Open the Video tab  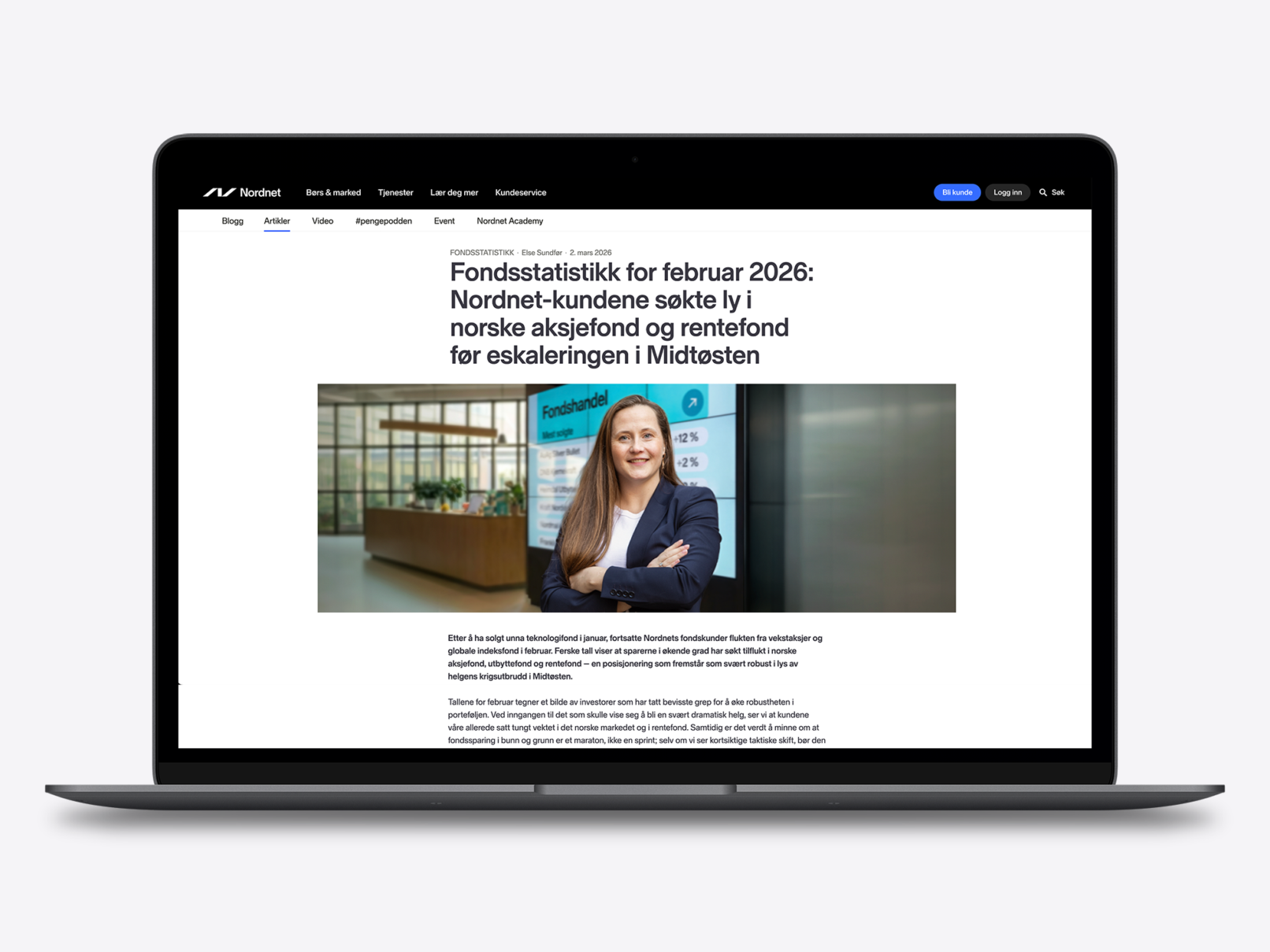click(322, 221)
